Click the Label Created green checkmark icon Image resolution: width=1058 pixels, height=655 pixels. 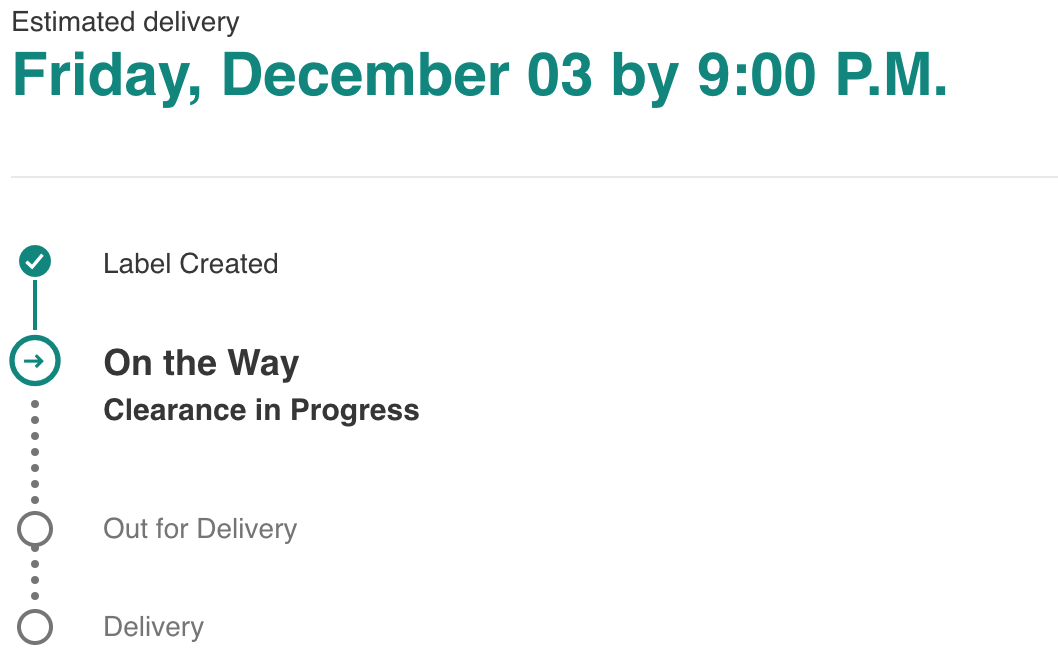(x=35, y=263)
